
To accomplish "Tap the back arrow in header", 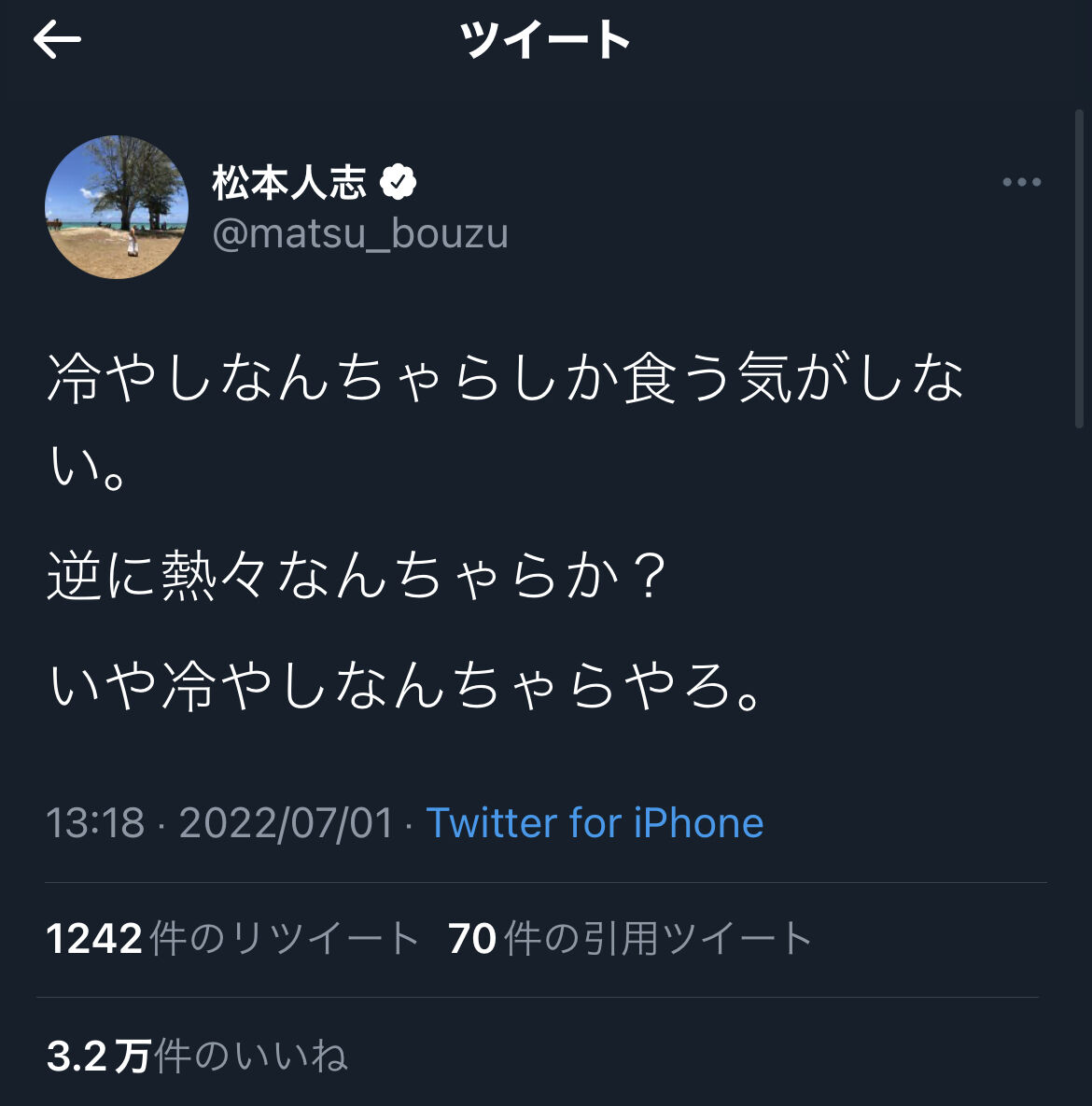I will (57, 40).
